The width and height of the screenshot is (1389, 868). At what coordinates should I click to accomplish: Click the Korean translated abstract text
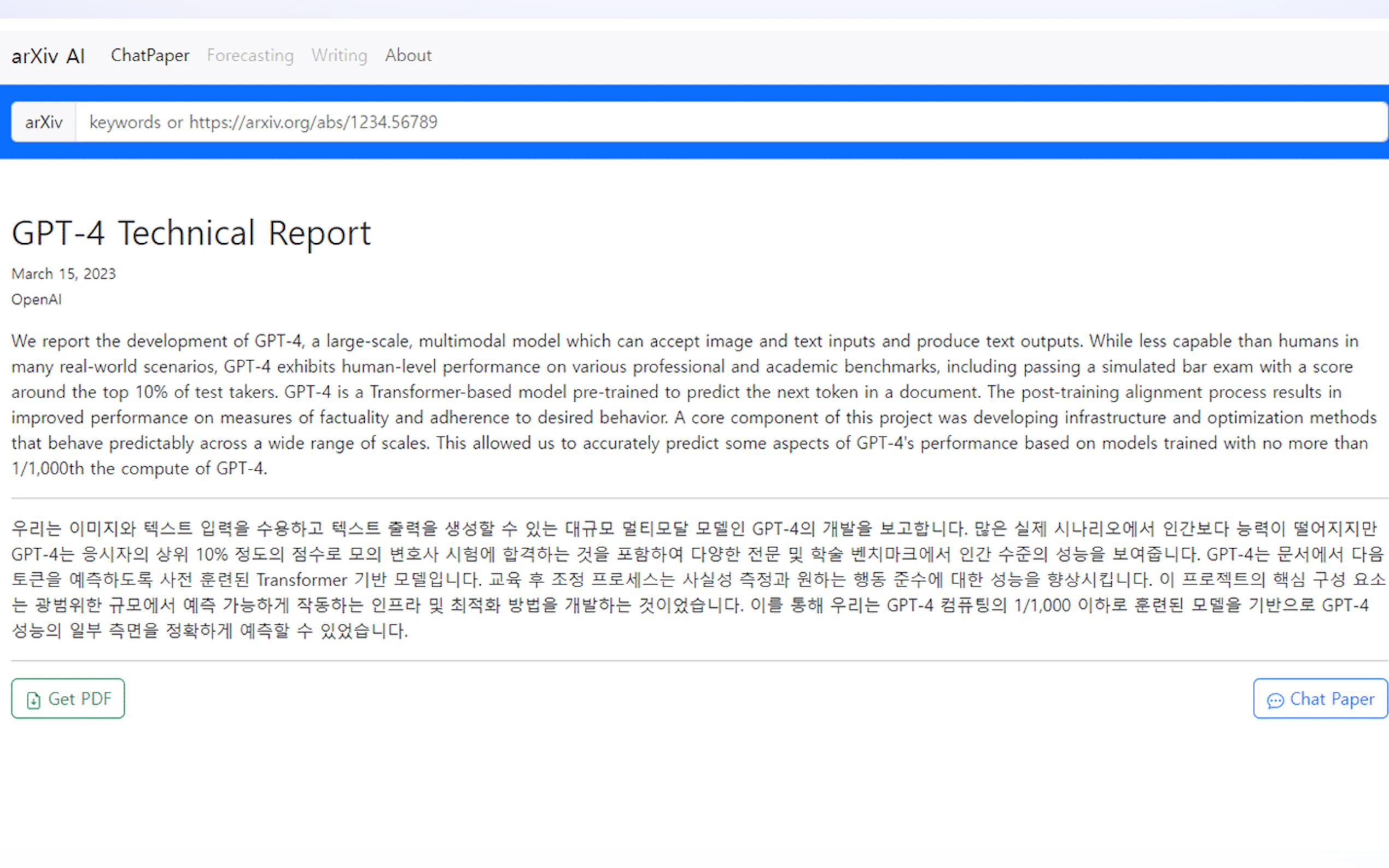[x=689, y=579]
